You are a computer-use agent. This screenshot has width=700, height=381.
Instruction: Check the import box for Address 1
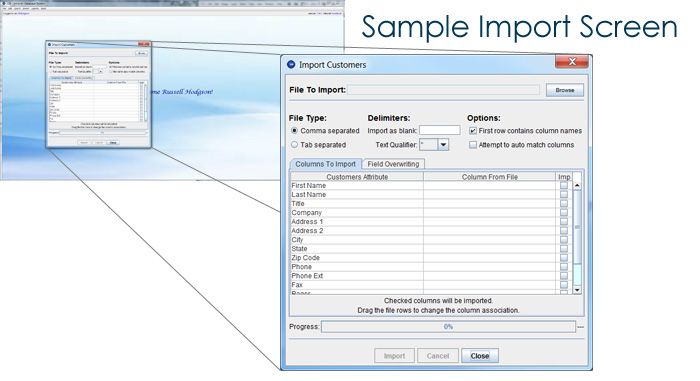pos(564,222)
